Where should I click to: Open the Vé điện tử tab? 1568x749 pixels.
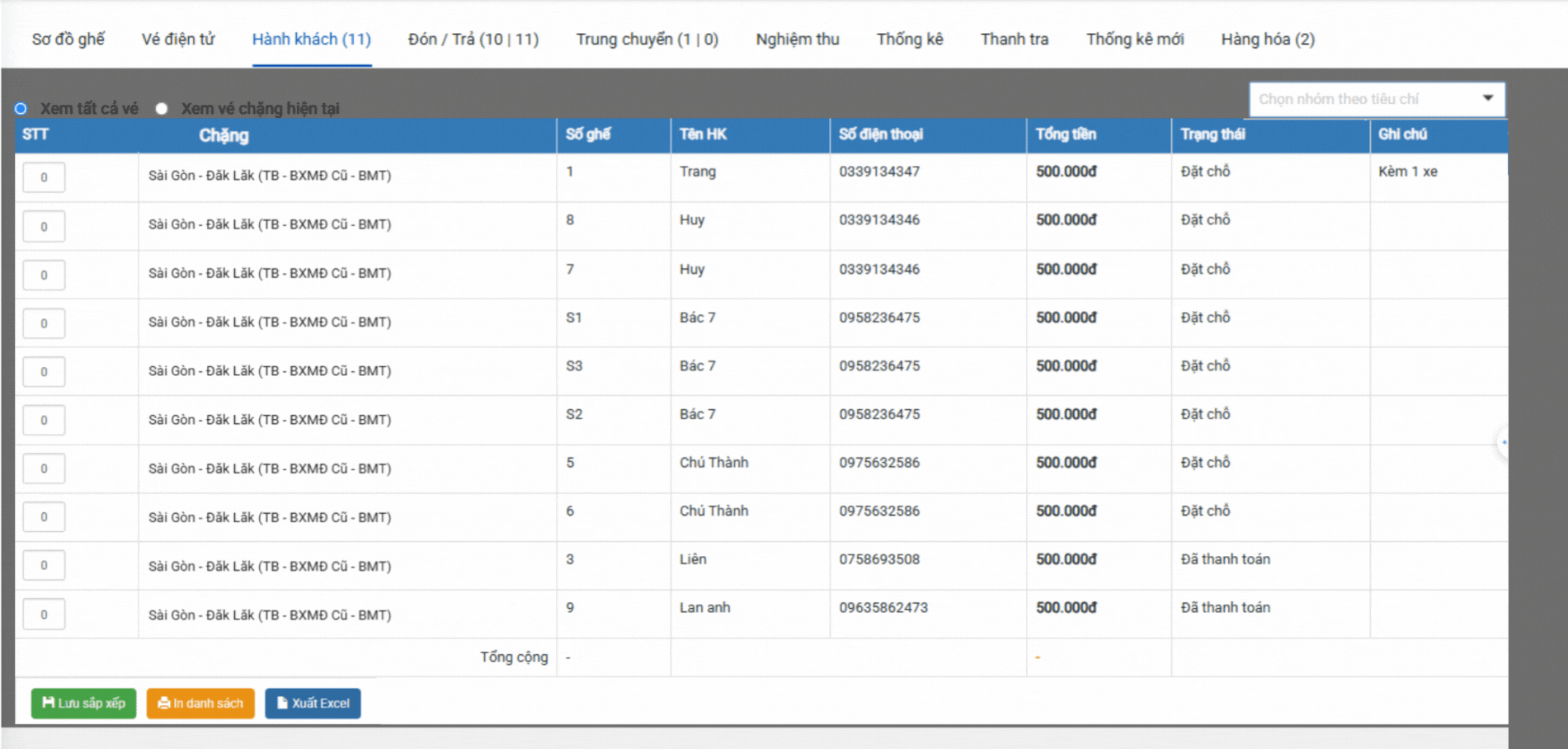coord(178,40)
